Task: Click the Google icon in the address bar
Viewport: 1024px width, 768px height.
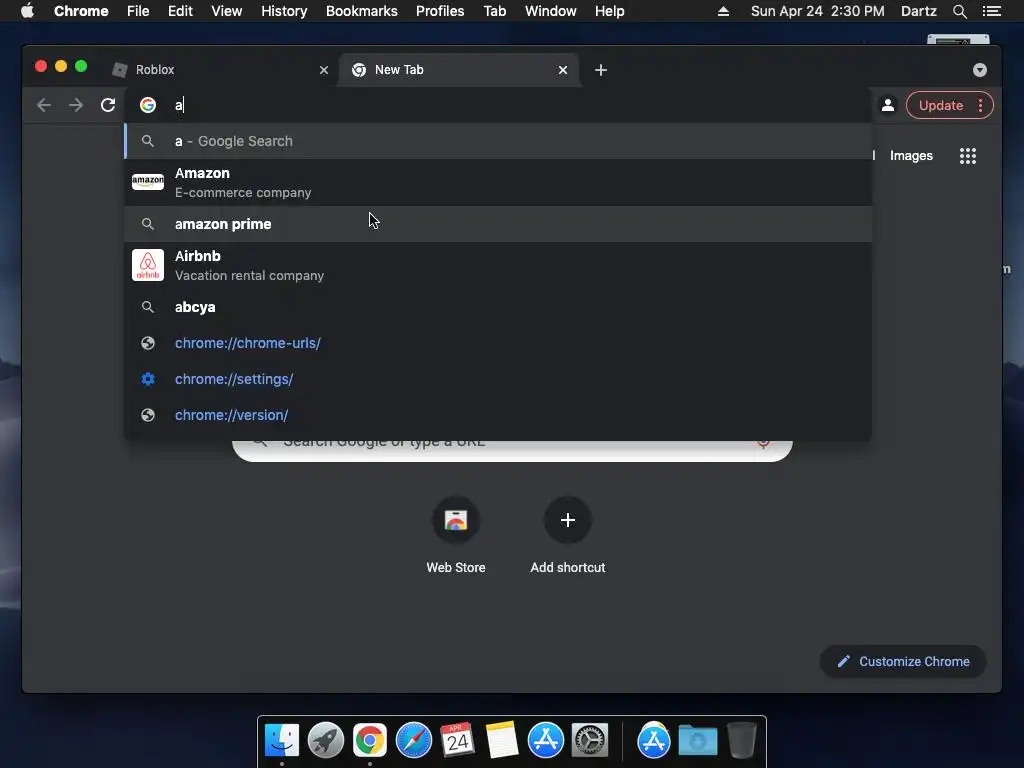Action: click(148, 105)
